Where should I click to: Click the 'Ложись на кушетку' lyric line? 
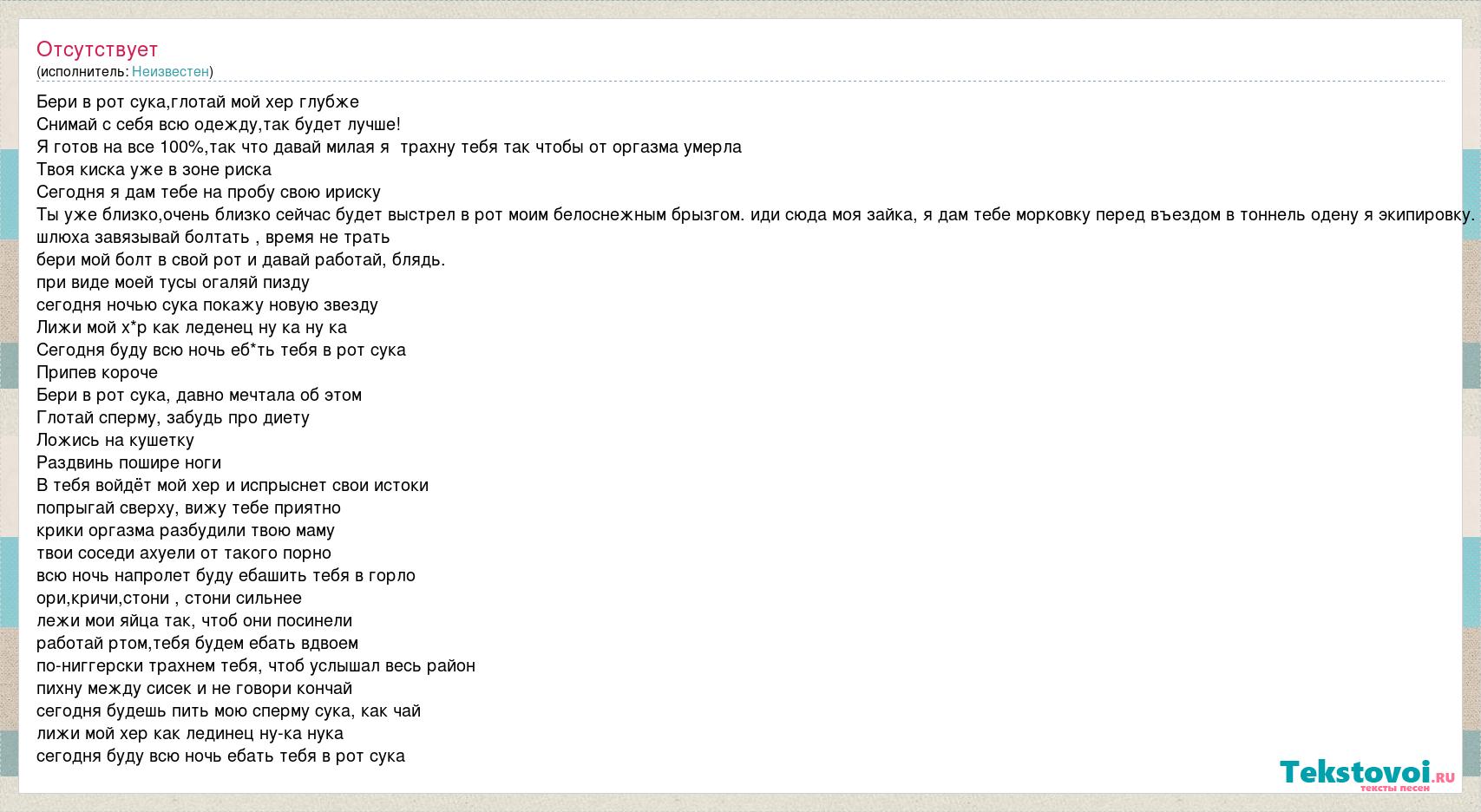pyautogui.click(x=115, y=440)
